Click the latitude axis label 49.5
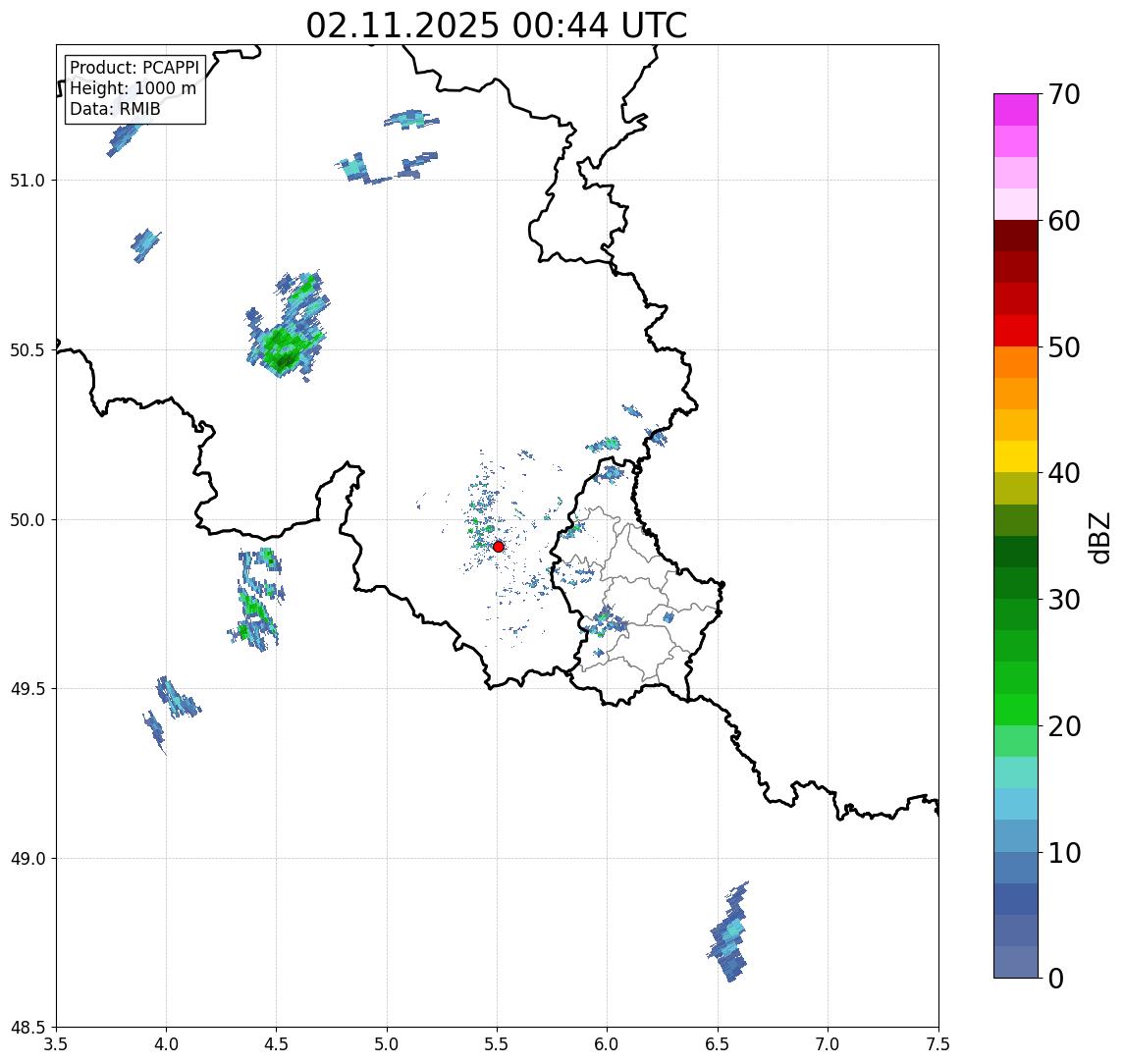Image resolution: width=1124 pixels, height=1064 pixels. click(27, 689)
